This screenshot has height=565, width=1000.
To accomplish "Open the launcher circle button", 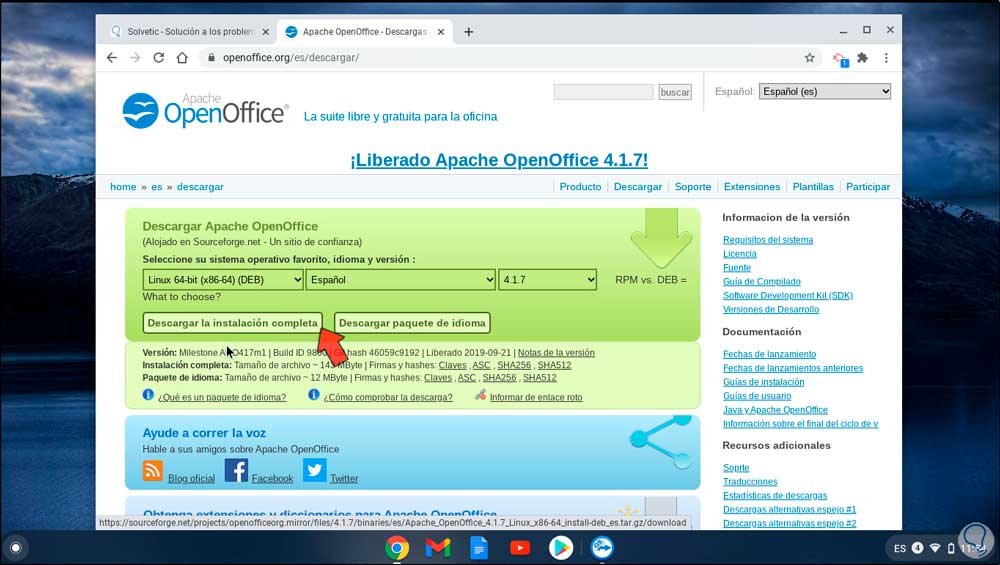I will pyautogui.click(x=16, y=548).
